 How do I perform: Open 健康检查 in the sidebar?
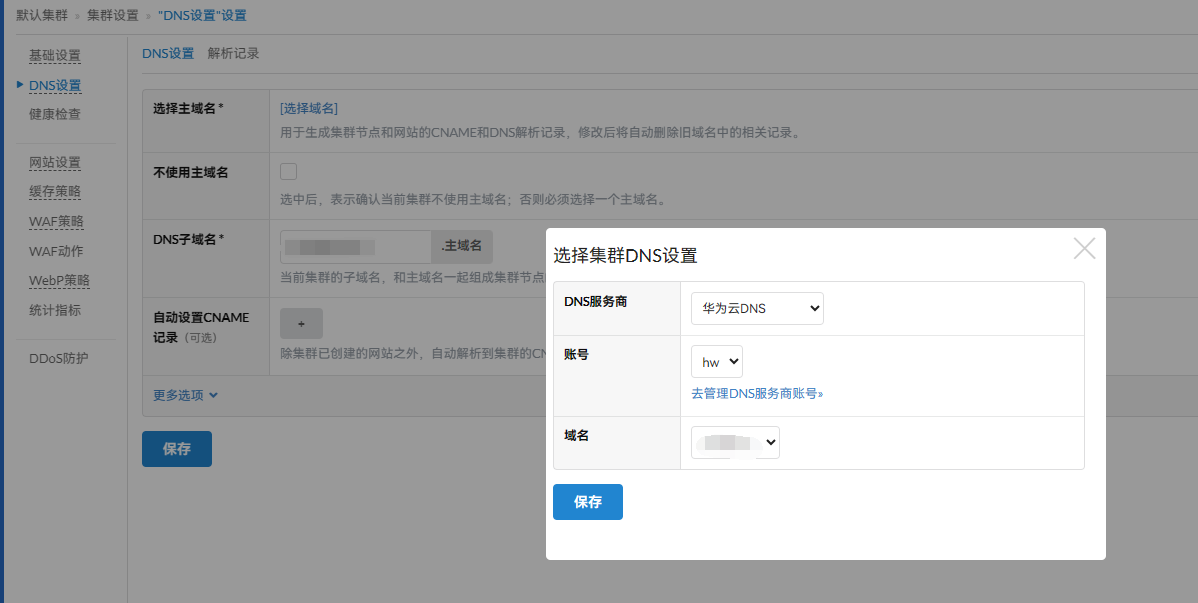click(55, 114)
